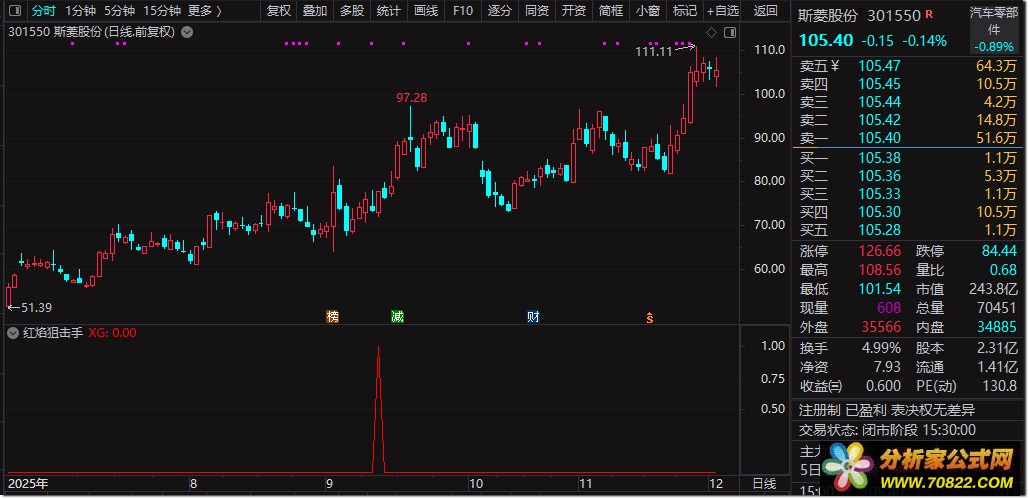
Task: Open the 财 event marker on chart
Action: 533,316
